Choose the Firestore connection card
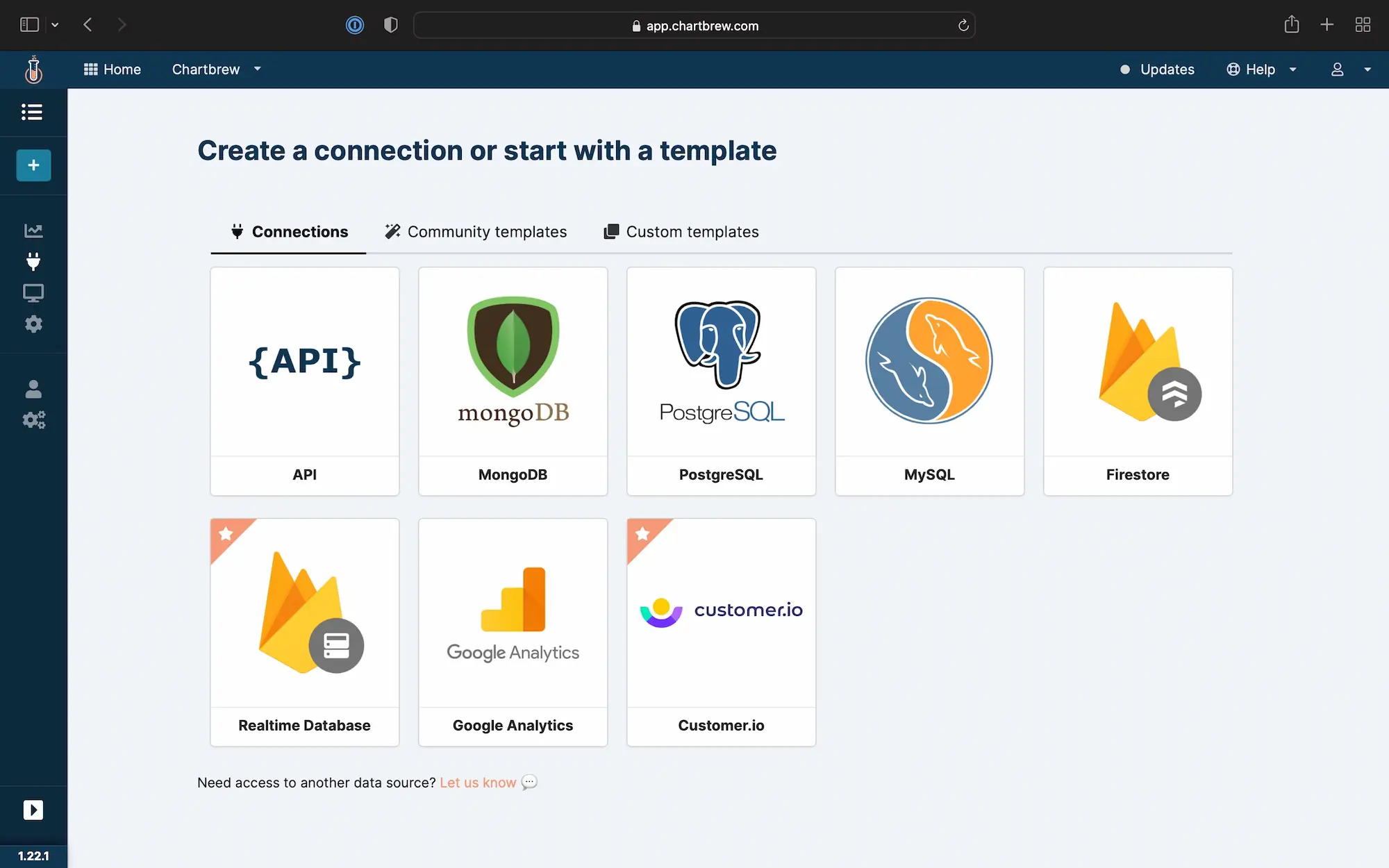 pos(1138,381)
